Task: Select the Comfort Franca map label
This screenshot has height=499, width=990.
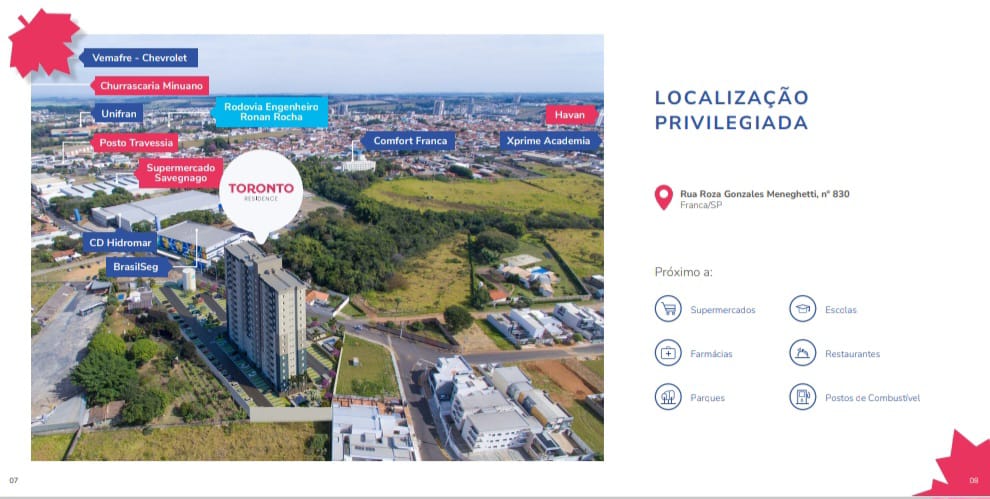Action: [409, 141]
